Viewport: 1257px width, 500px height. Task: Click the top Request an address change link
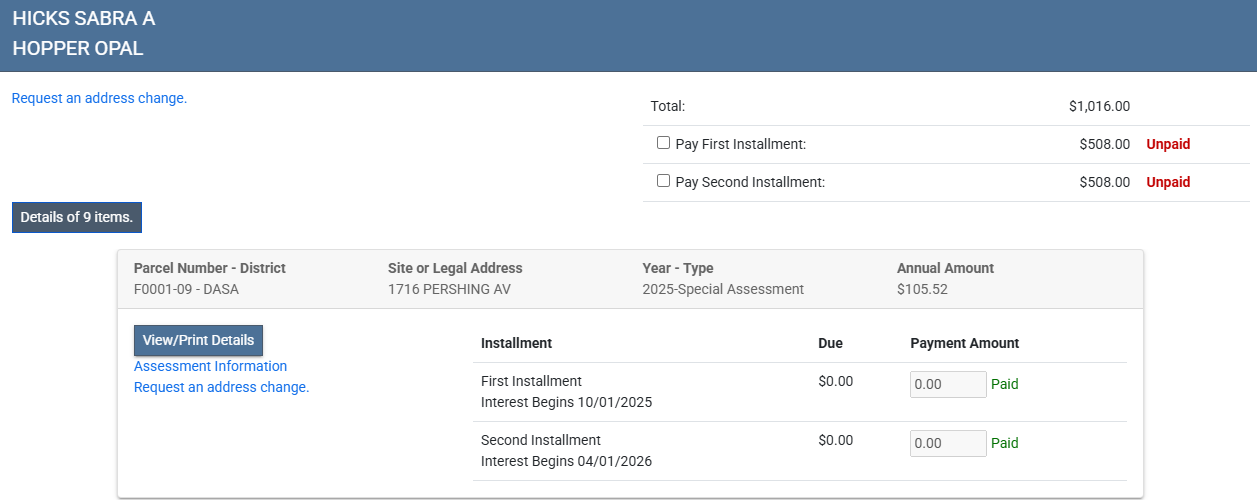99,98
